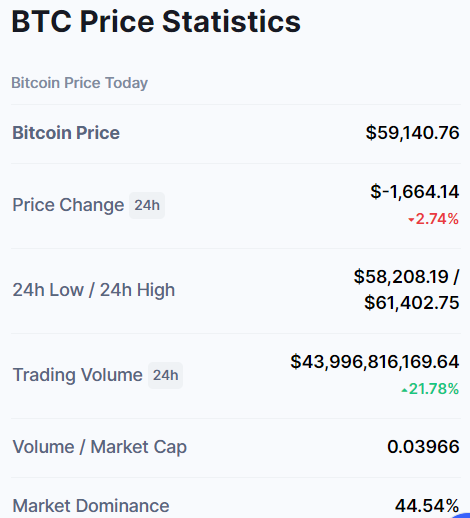Screen dimensions: 470x518
Task: Click the $61,402.75 24h high value
Action: 412,303
